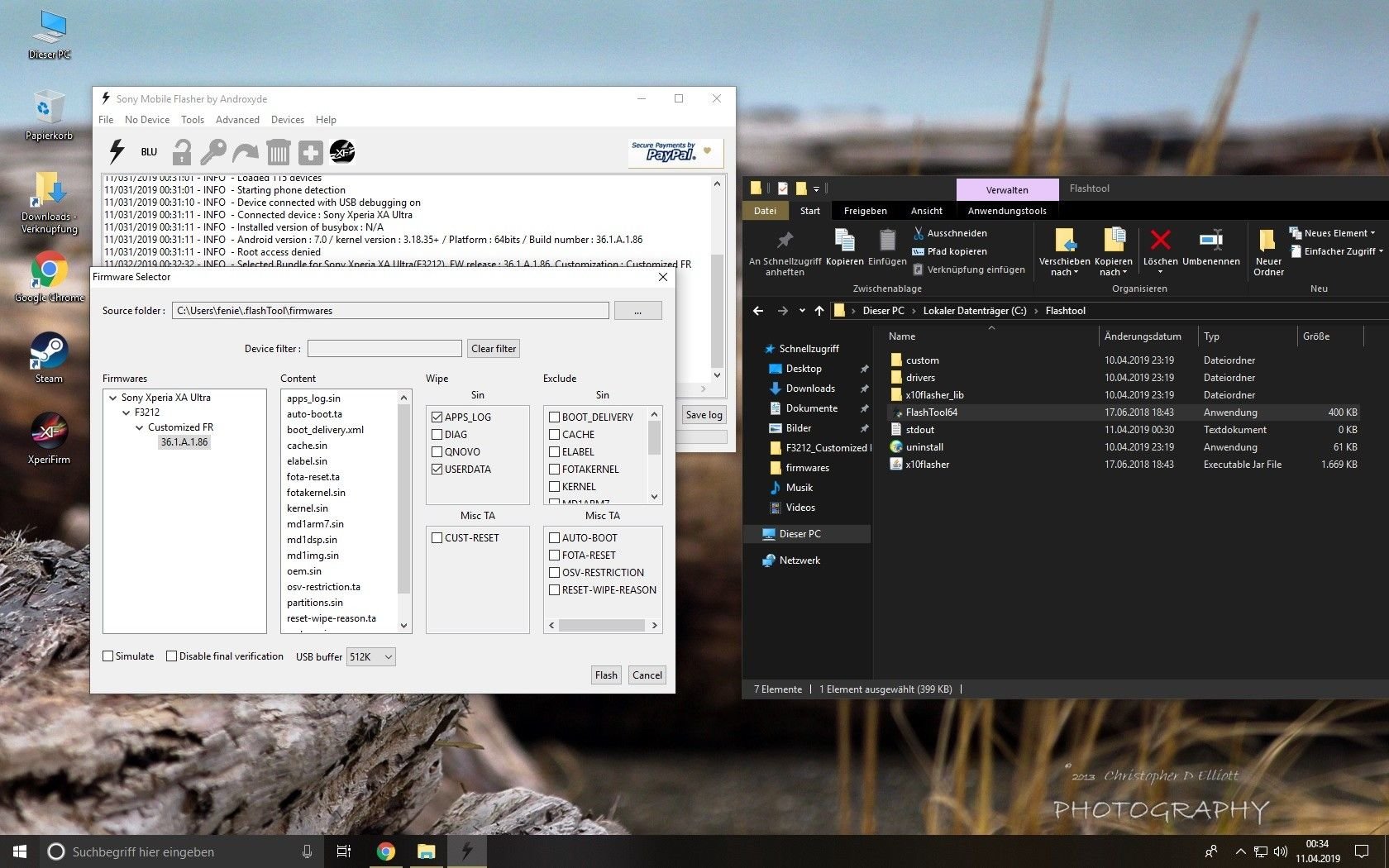1389x868 pixels.
Task: Check CUST-RESET Misc TA checkbox
Action: (x=437, y=537)
